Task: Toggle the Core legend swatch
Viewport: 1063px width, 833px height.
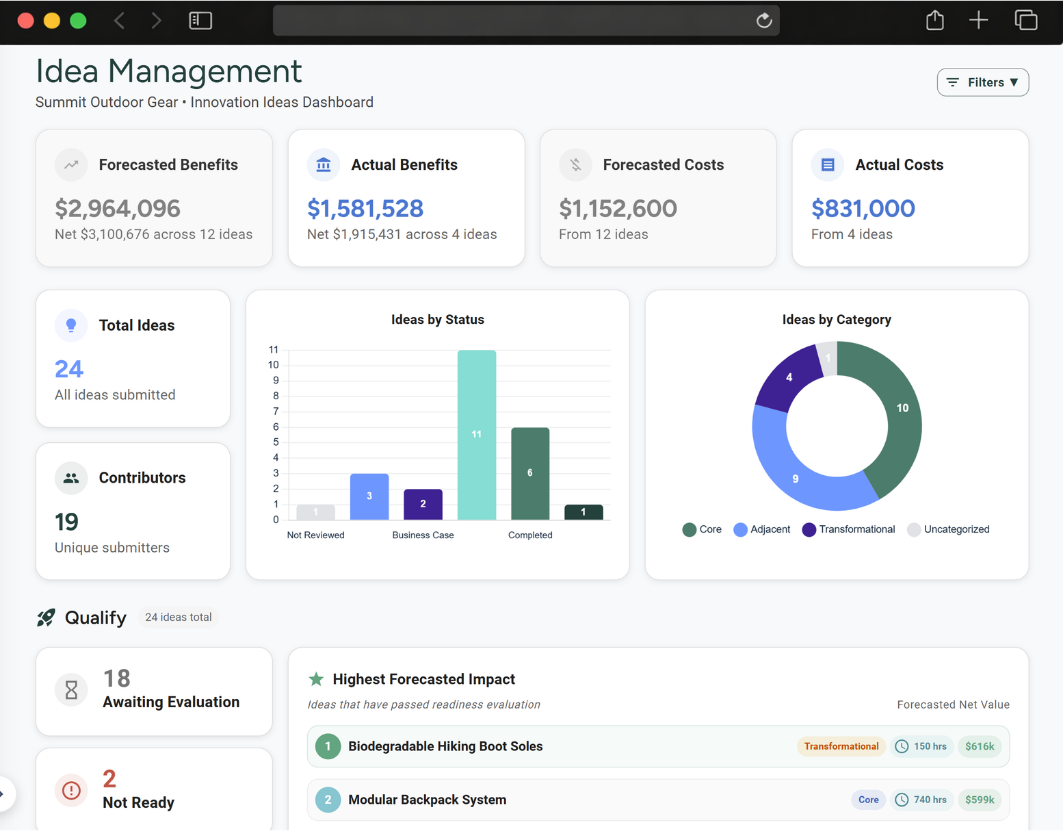Action: [689, 530]
